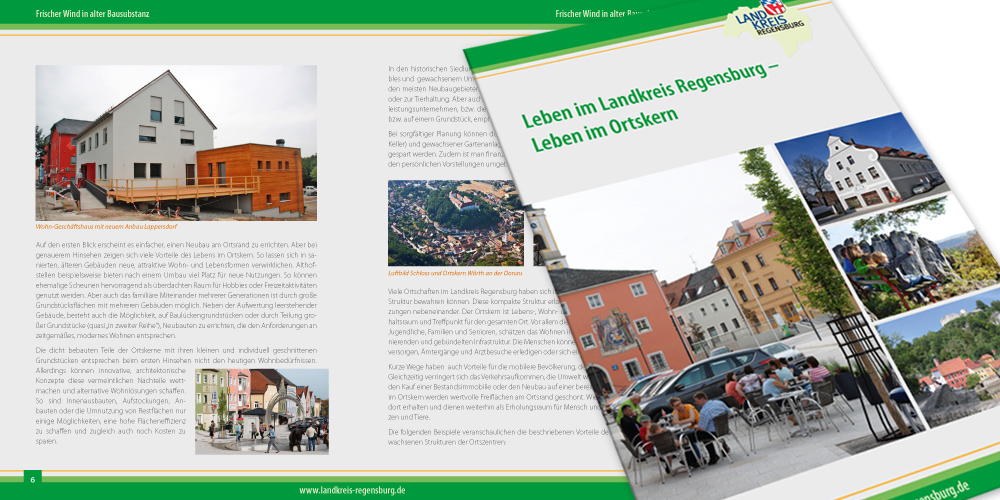The image size is (1000, 500).
Task: Open the aerial photo of Wörth an der Donau
Action: 455,222
